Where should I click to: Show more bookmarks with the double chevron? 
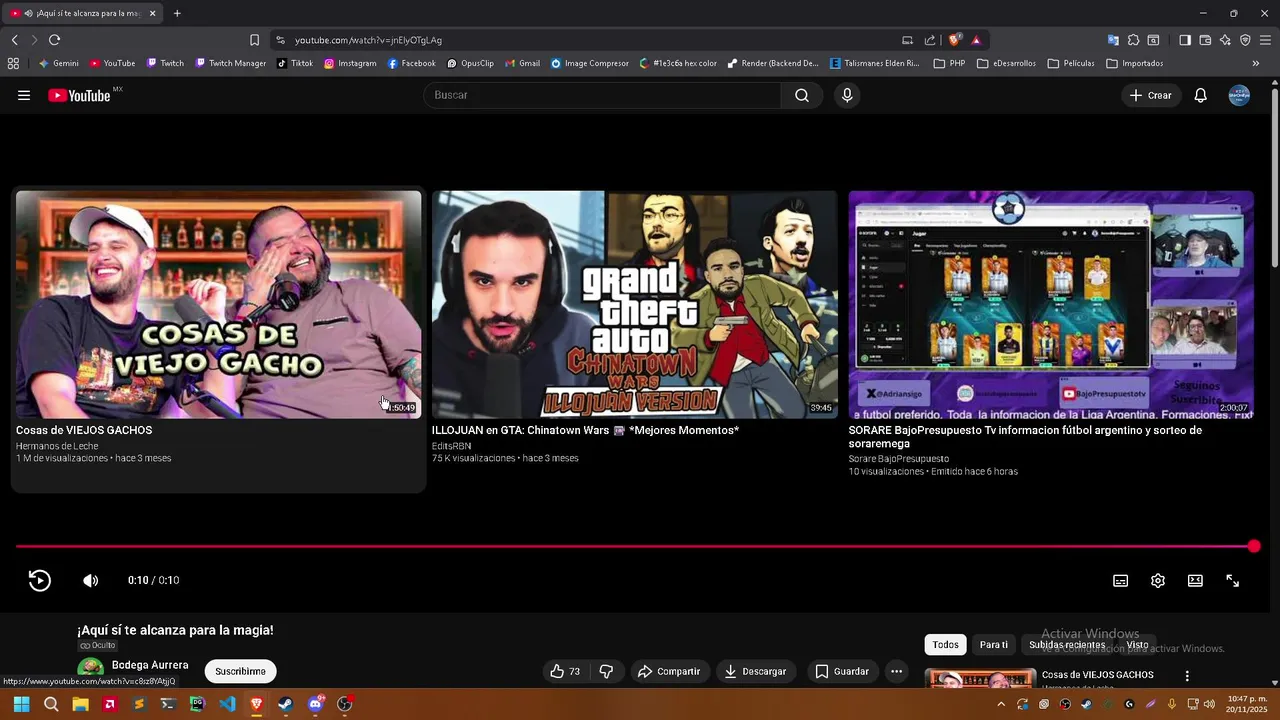[1256, 63]
